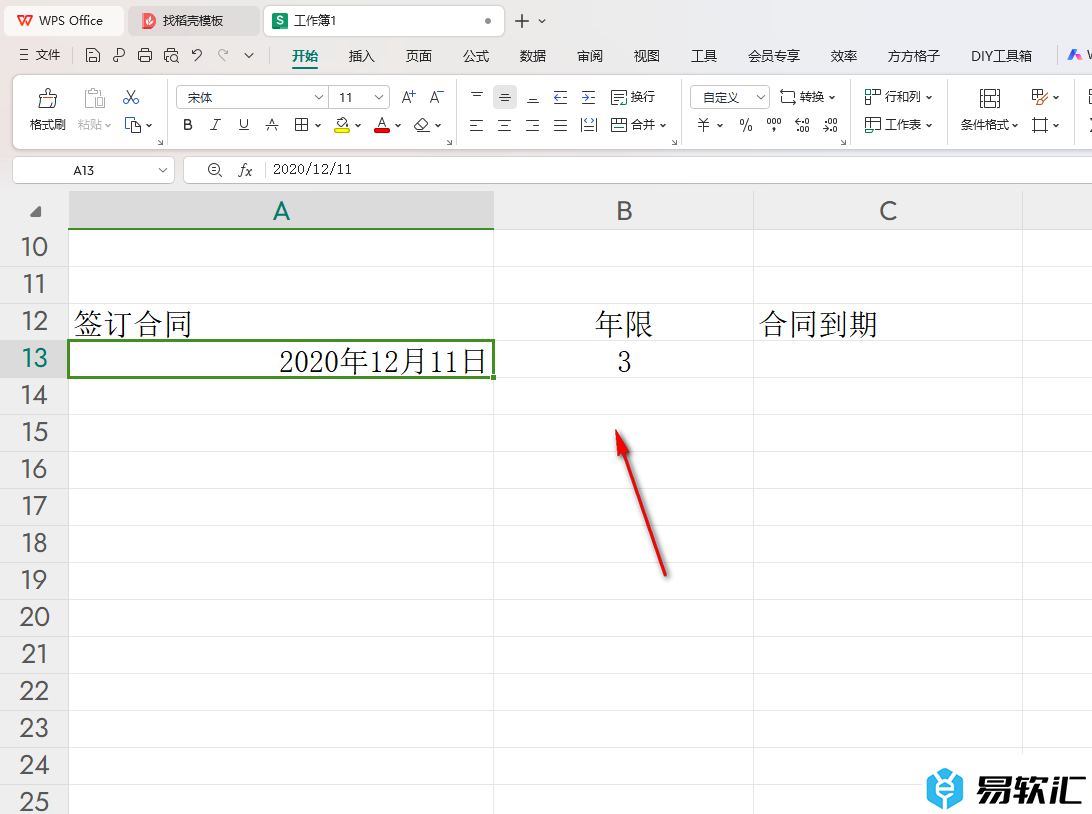This screenshot has height=814, width=1092.
Task: Switch to the 页面 tab
Action: [x=419, y=56]
